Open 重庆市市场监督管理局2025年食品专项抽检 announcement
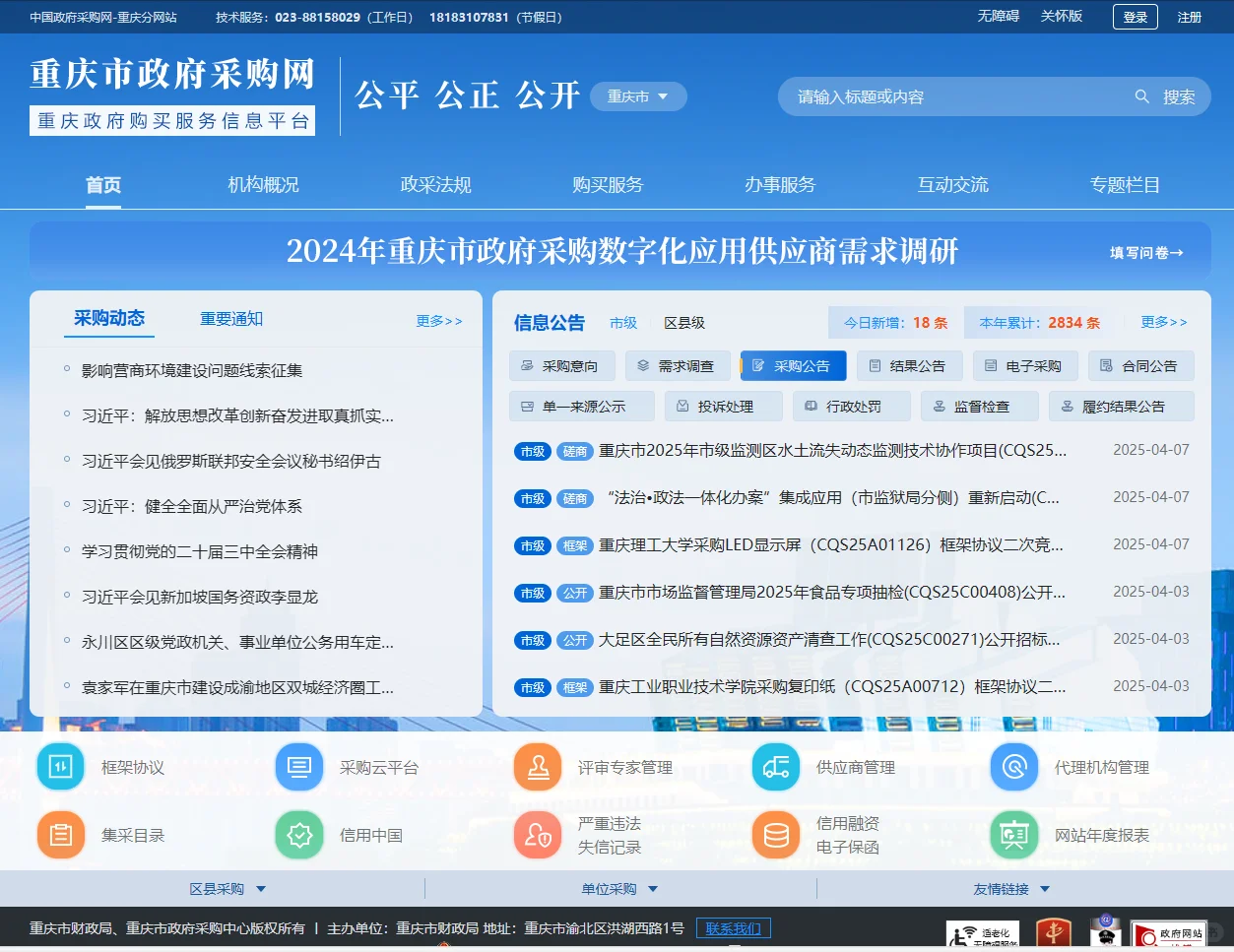 point(832,592)
